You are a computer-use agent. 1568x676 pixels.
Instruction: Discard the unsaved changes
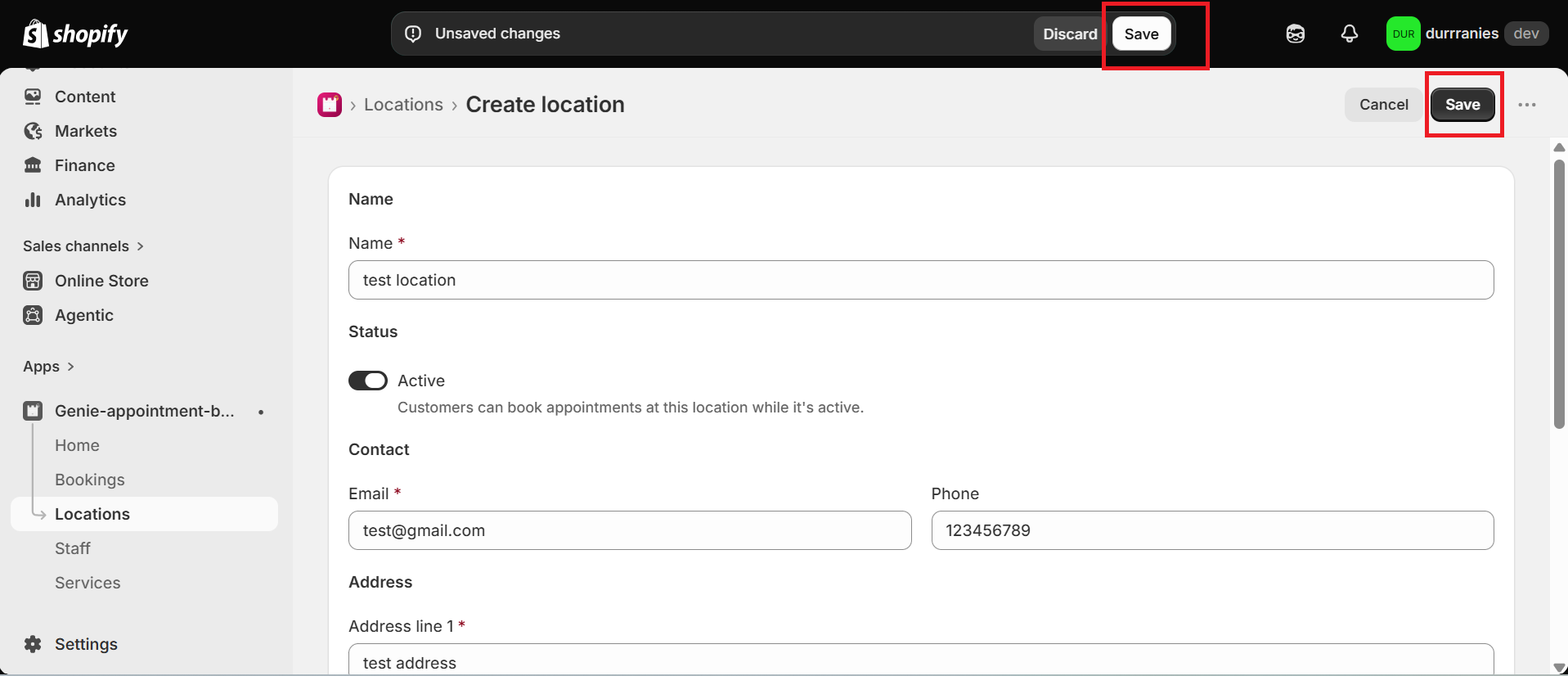pos(1070,34)
